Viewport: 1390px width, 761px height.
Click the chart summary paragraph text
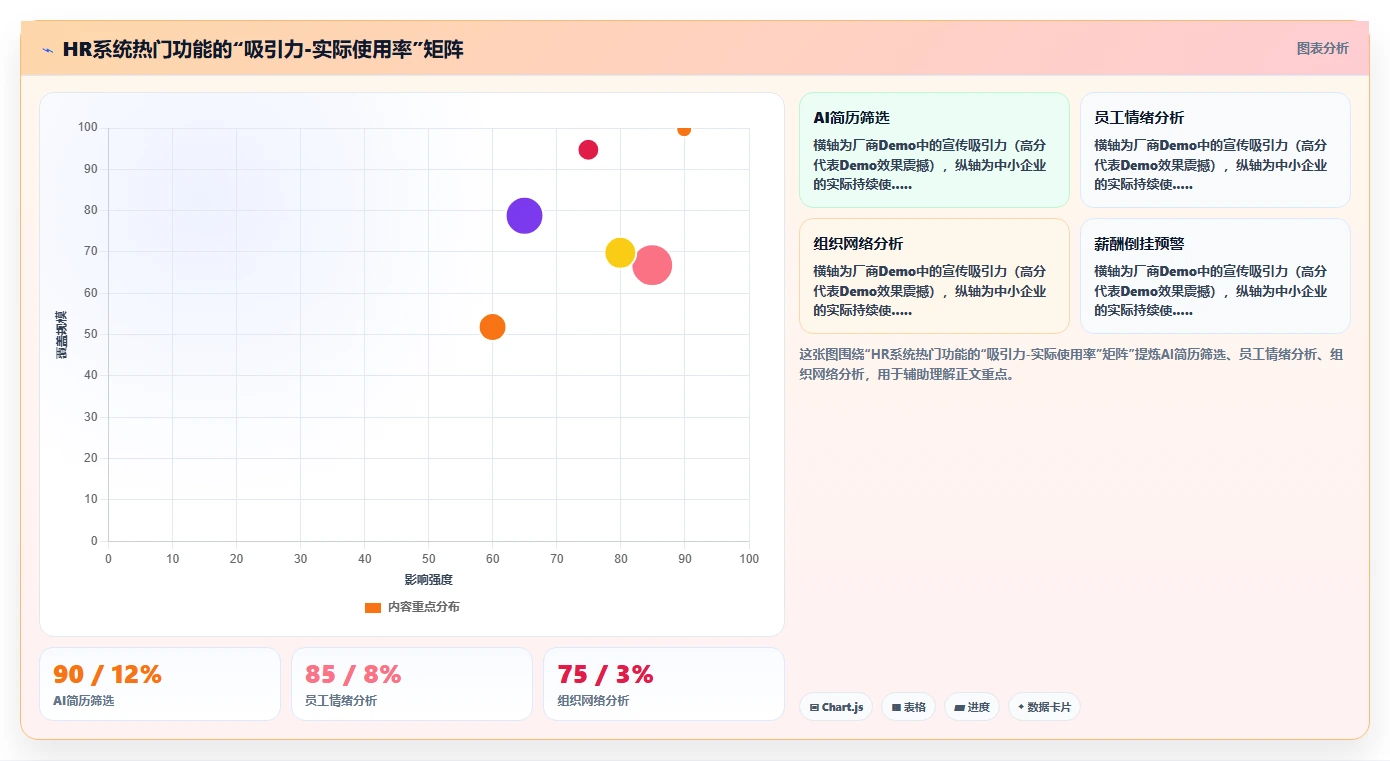coord(1071,364)
